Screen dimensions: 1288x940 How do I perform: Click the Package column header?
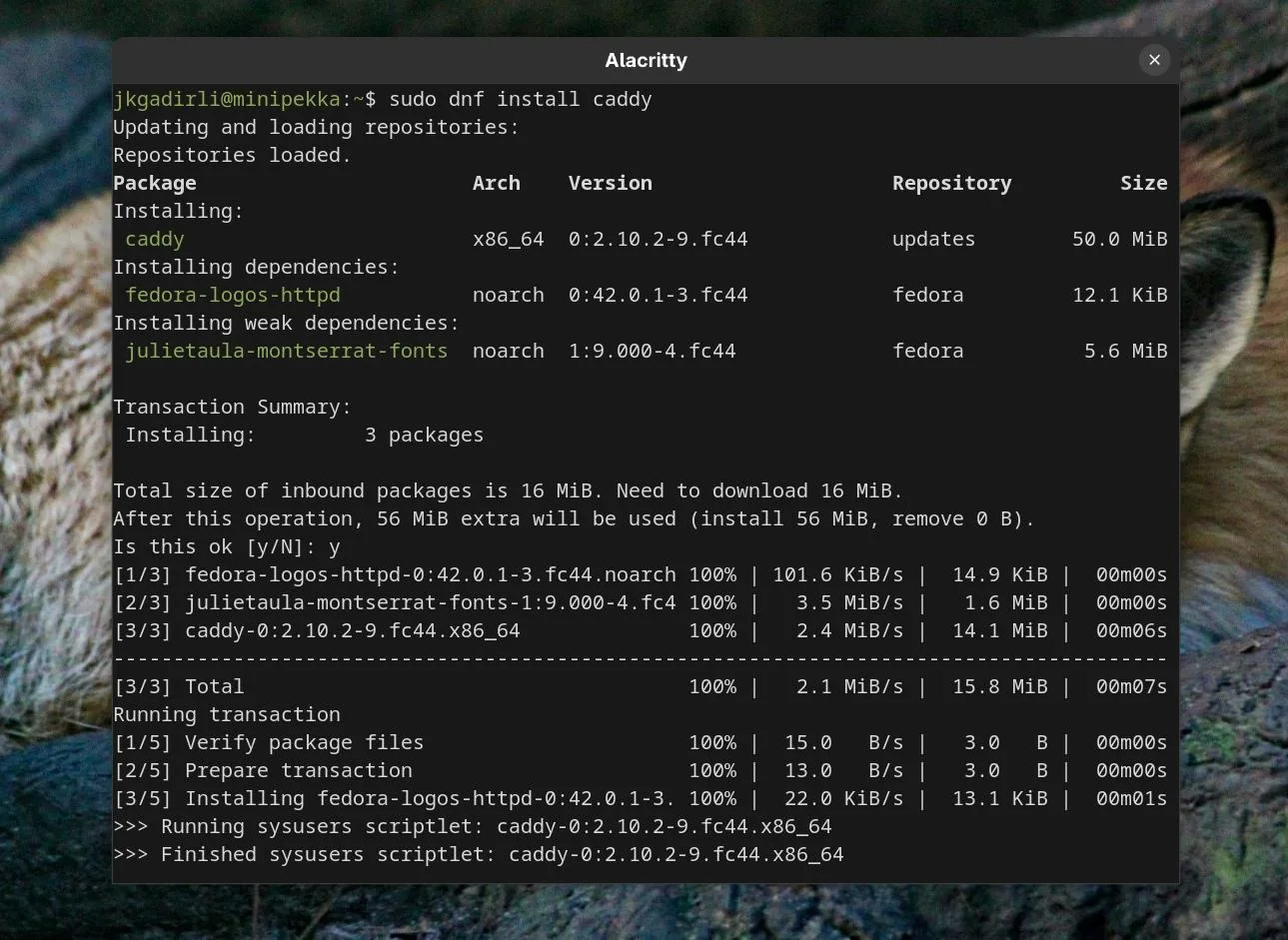[x=155, y=183]
